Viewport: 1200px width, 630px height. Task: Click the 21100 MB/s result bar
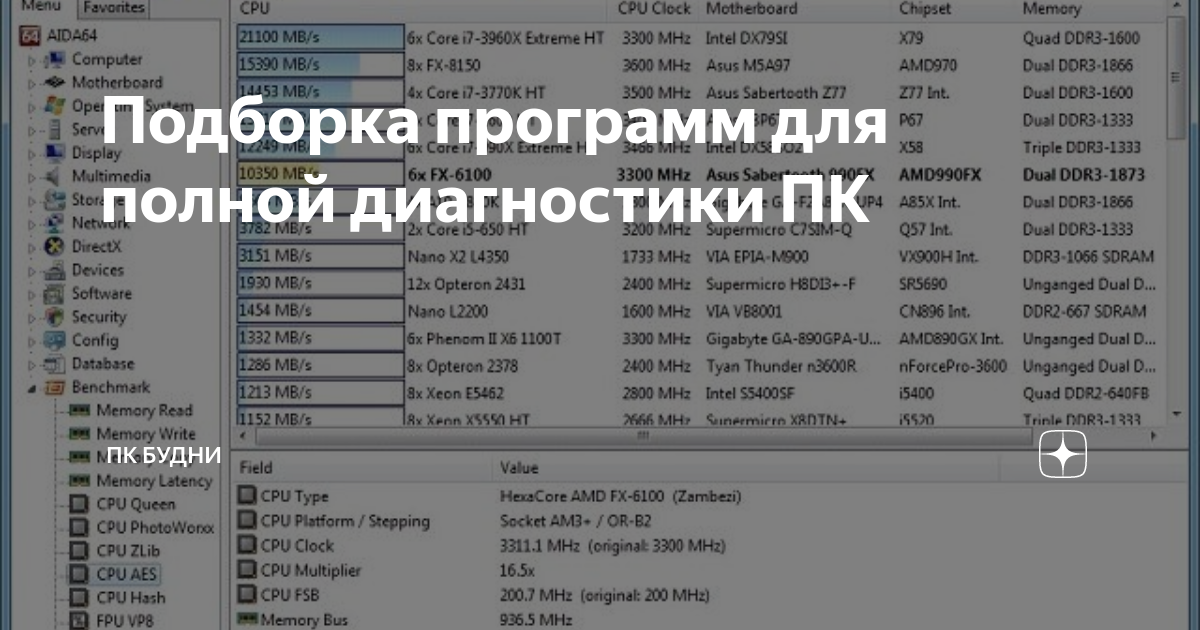click(321, 38)
